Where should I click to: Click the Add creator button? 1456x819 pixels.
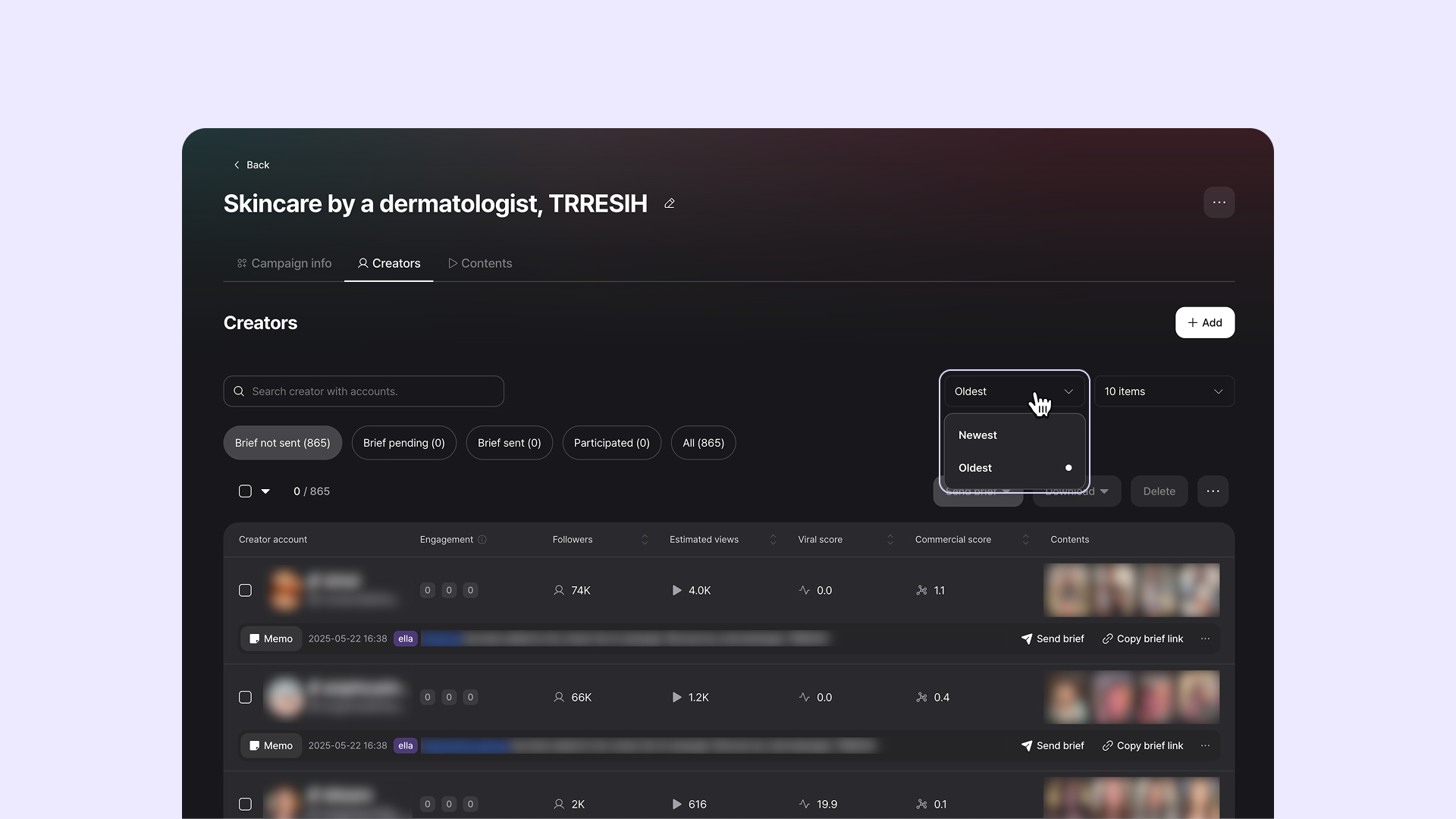[1204, 322]
